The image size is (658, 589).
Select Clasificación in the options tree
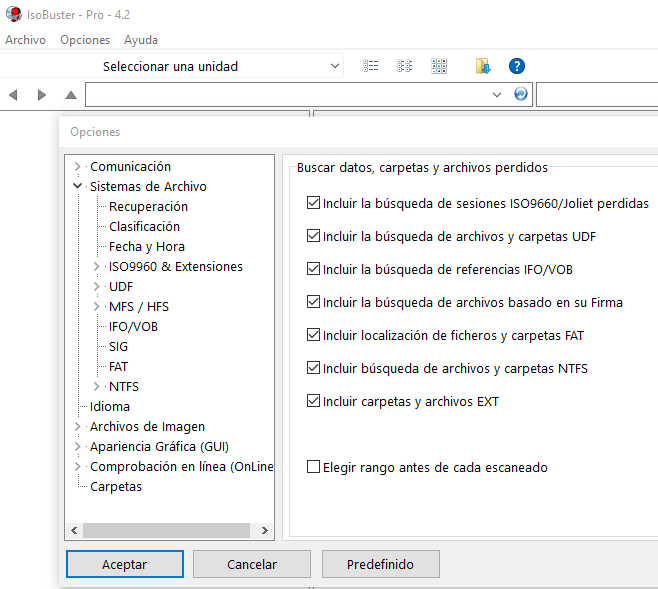click(144, 227)
